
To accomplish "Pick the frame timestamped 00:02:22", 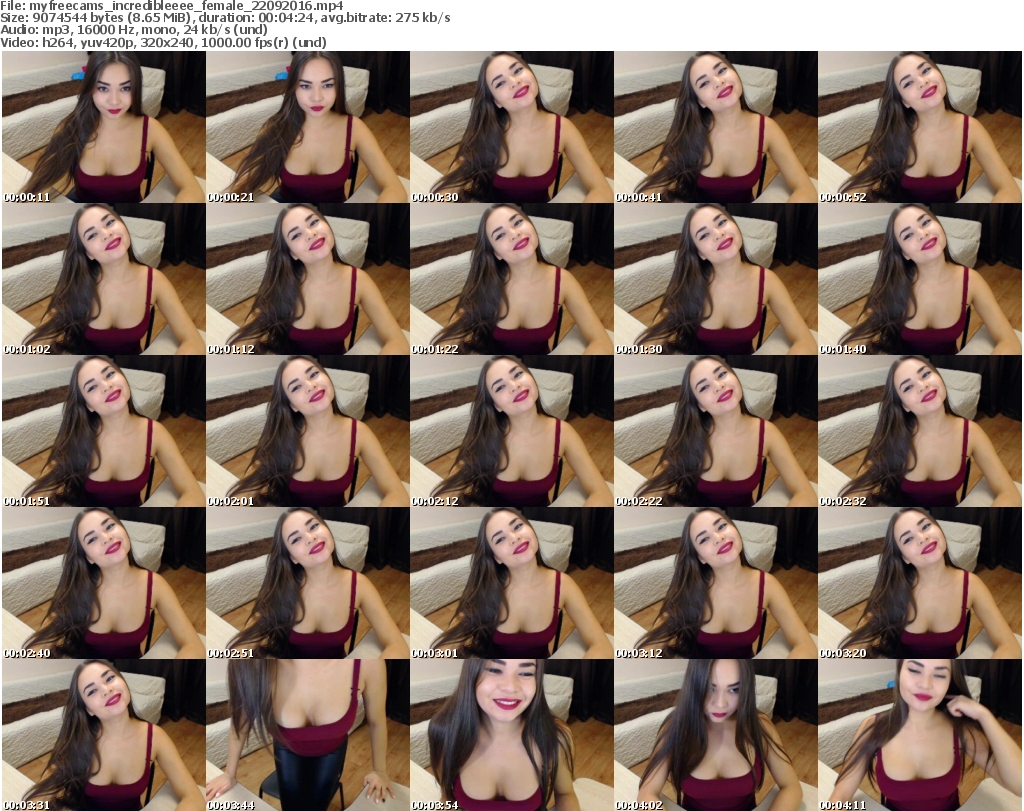I will point(716,431).
